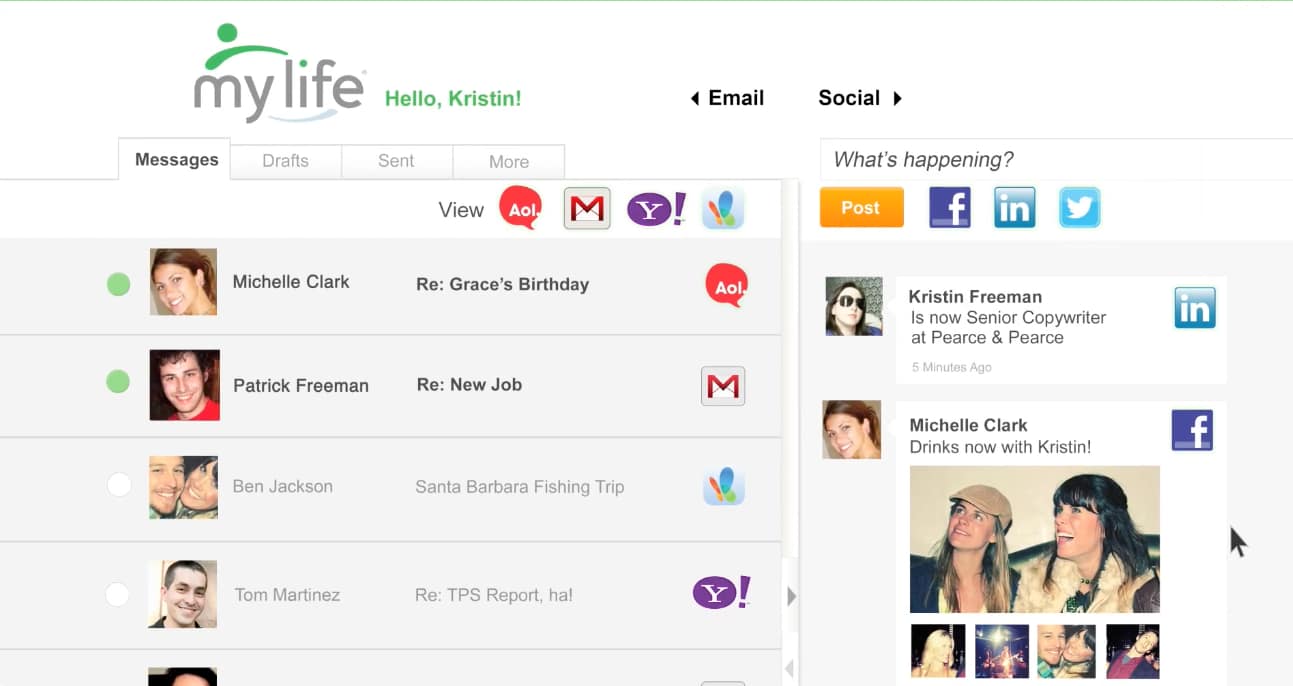The image size is (1293, 686).
Task: Click left arrow beside Email
Action: 694,99
